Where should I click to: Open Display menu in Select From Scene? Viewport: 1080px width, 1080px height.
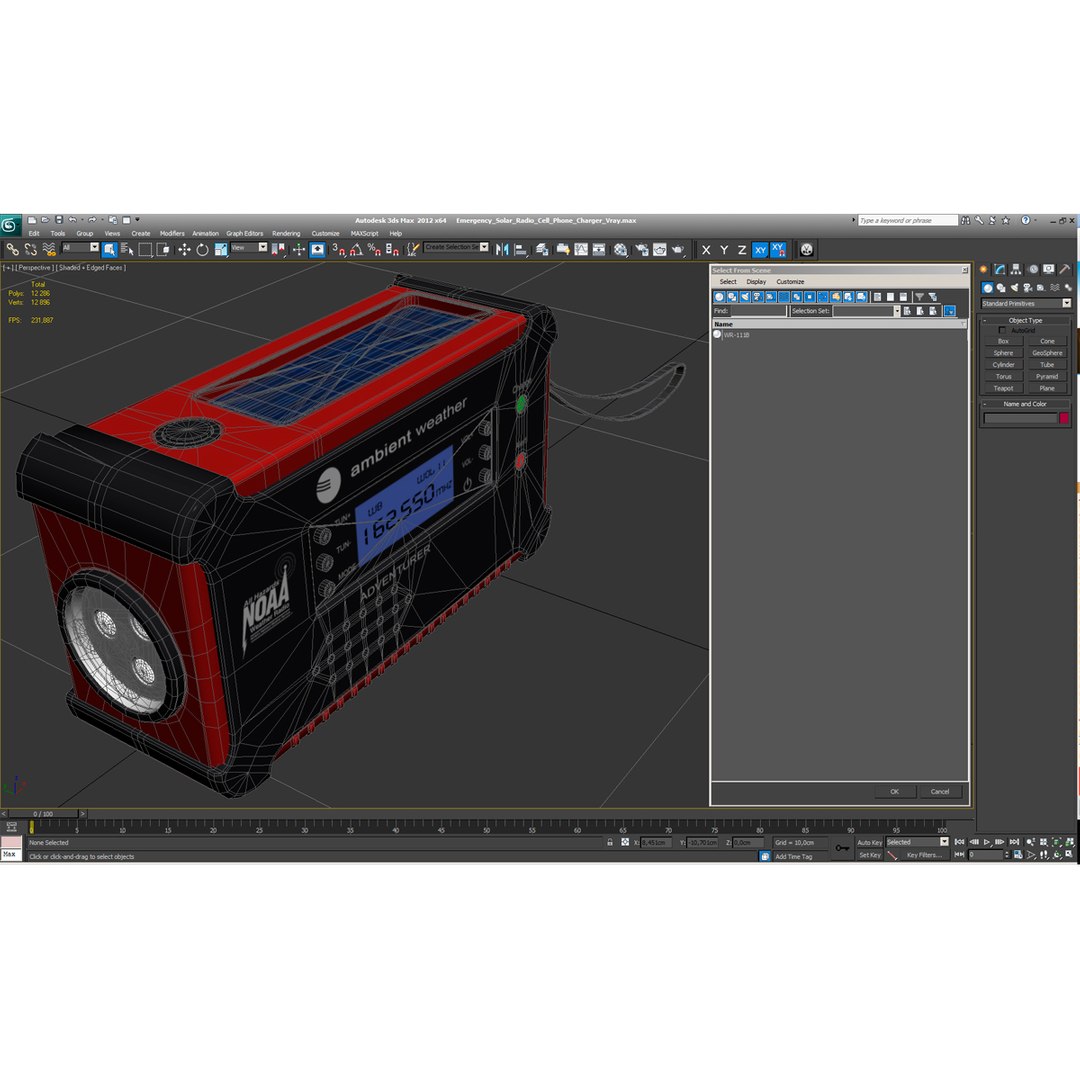756,282
